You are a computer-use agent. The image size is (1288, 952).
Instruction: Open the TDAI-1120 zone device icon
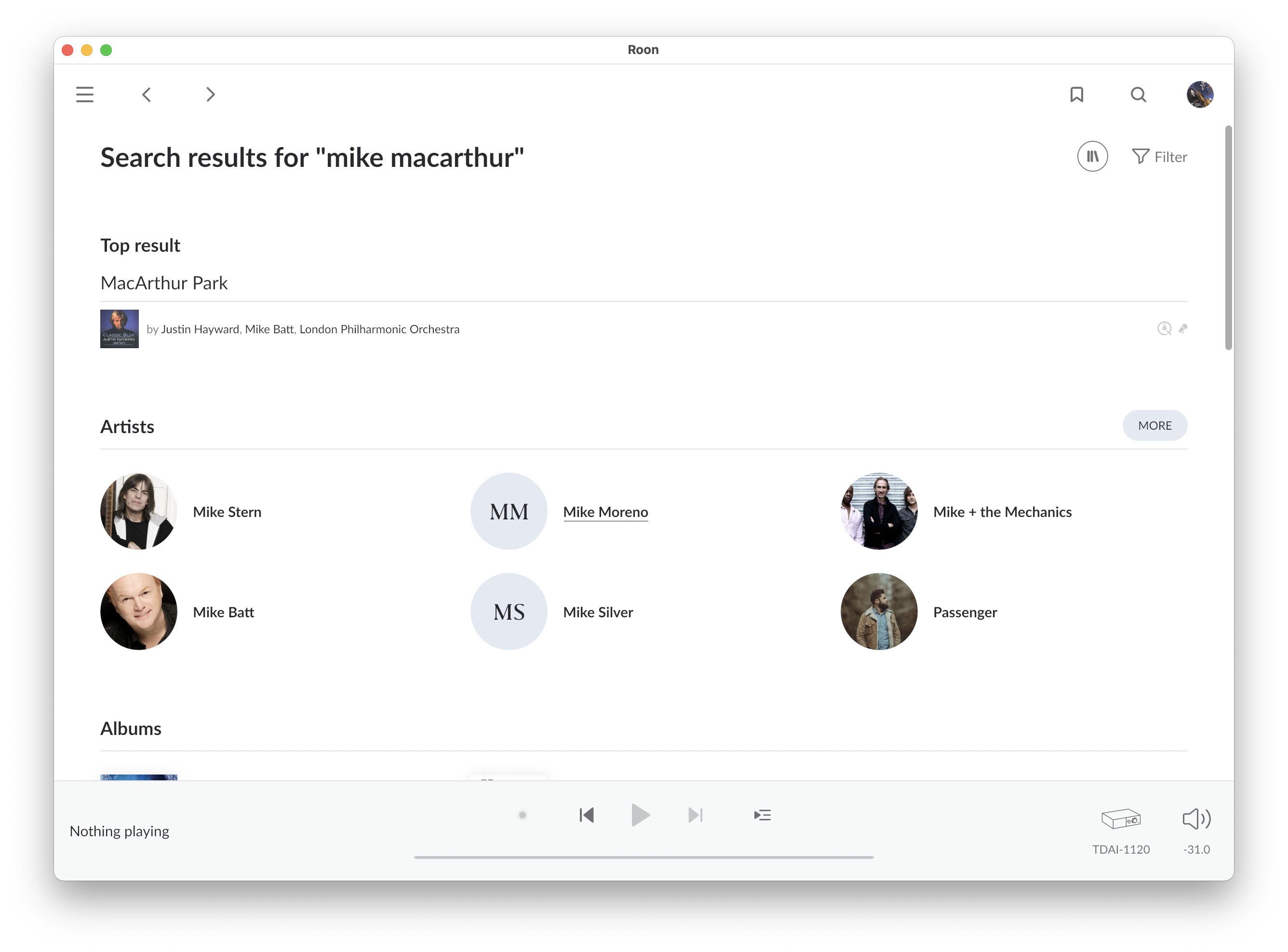(1120, 819)
